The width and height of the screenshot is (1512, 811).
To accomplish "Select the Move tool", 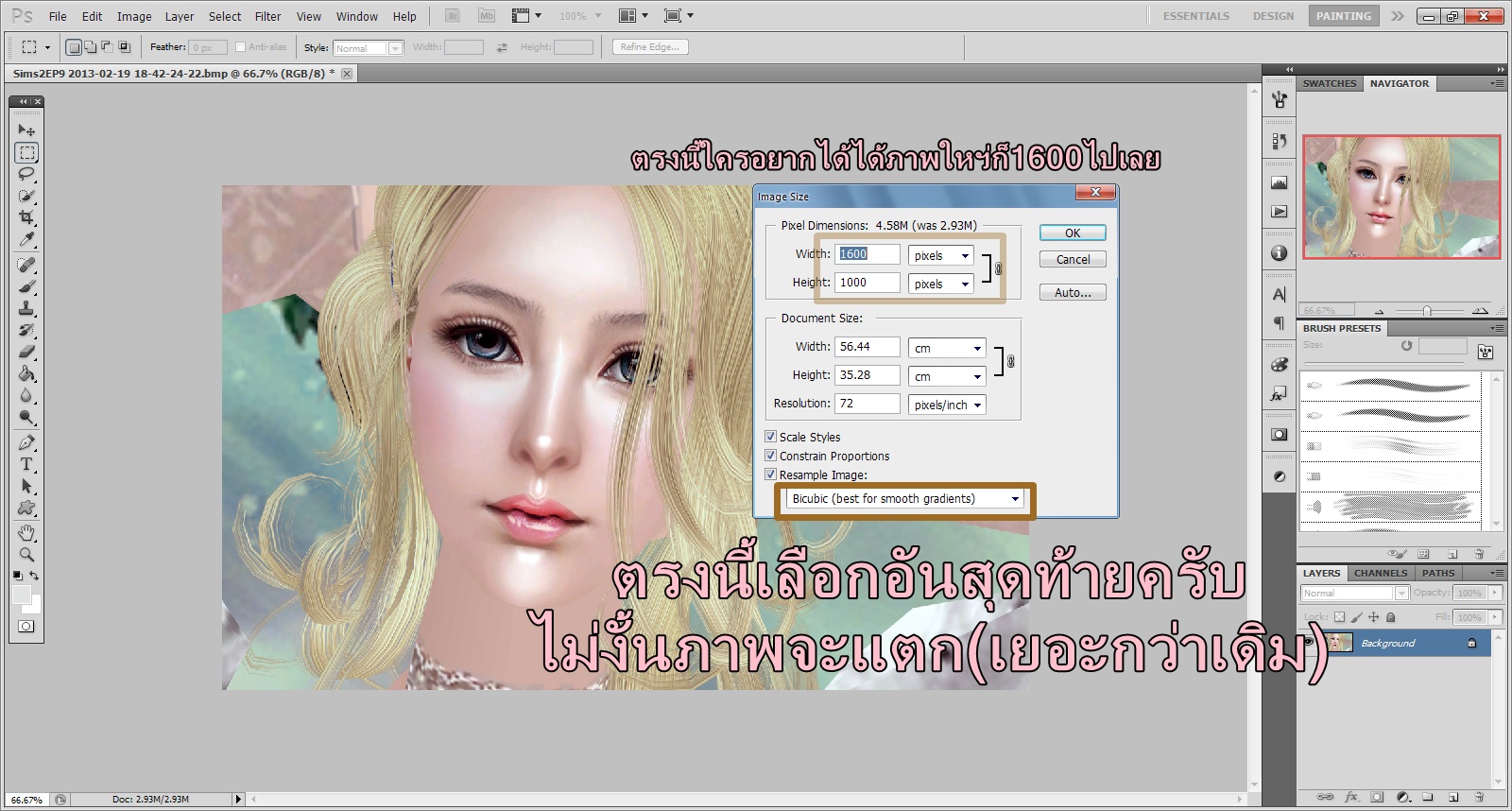I will coord(26,129).
